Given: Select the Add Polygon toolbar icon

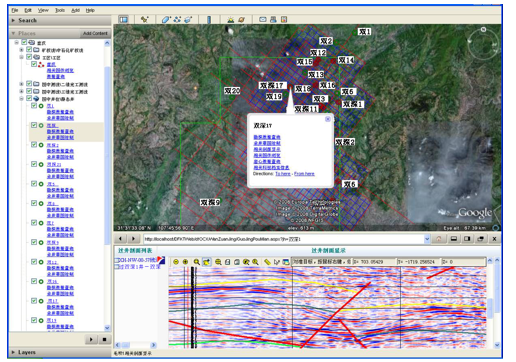Looking at the screenshot, I should [x=166, y=20].
